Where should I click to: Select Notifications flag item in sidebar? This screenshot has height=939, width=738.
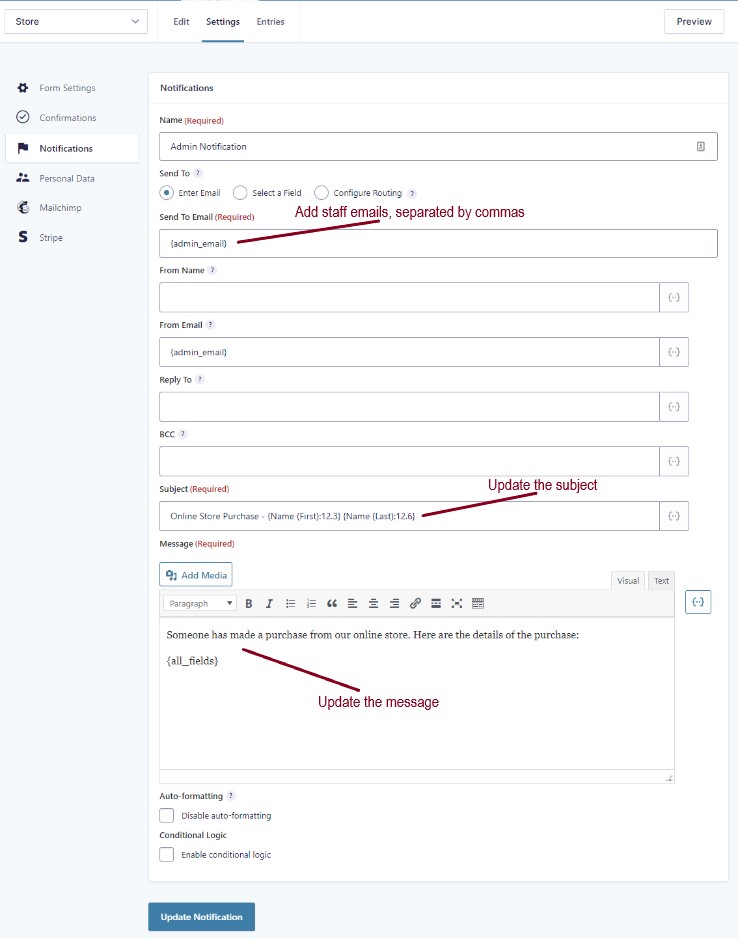coord(72,148)
